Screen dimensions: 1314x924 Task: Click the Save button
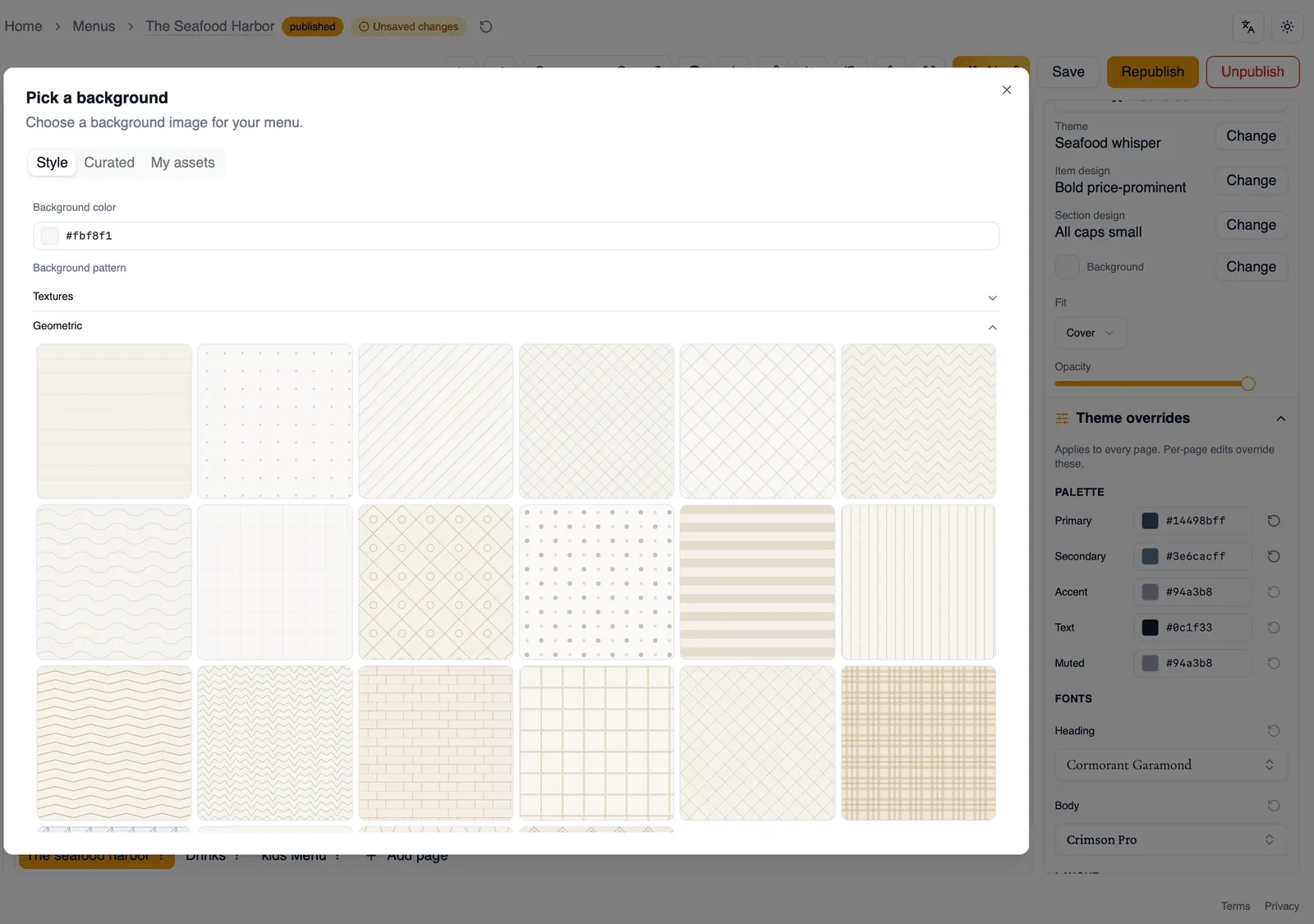pyautogui.click(x=1068, y=71)
